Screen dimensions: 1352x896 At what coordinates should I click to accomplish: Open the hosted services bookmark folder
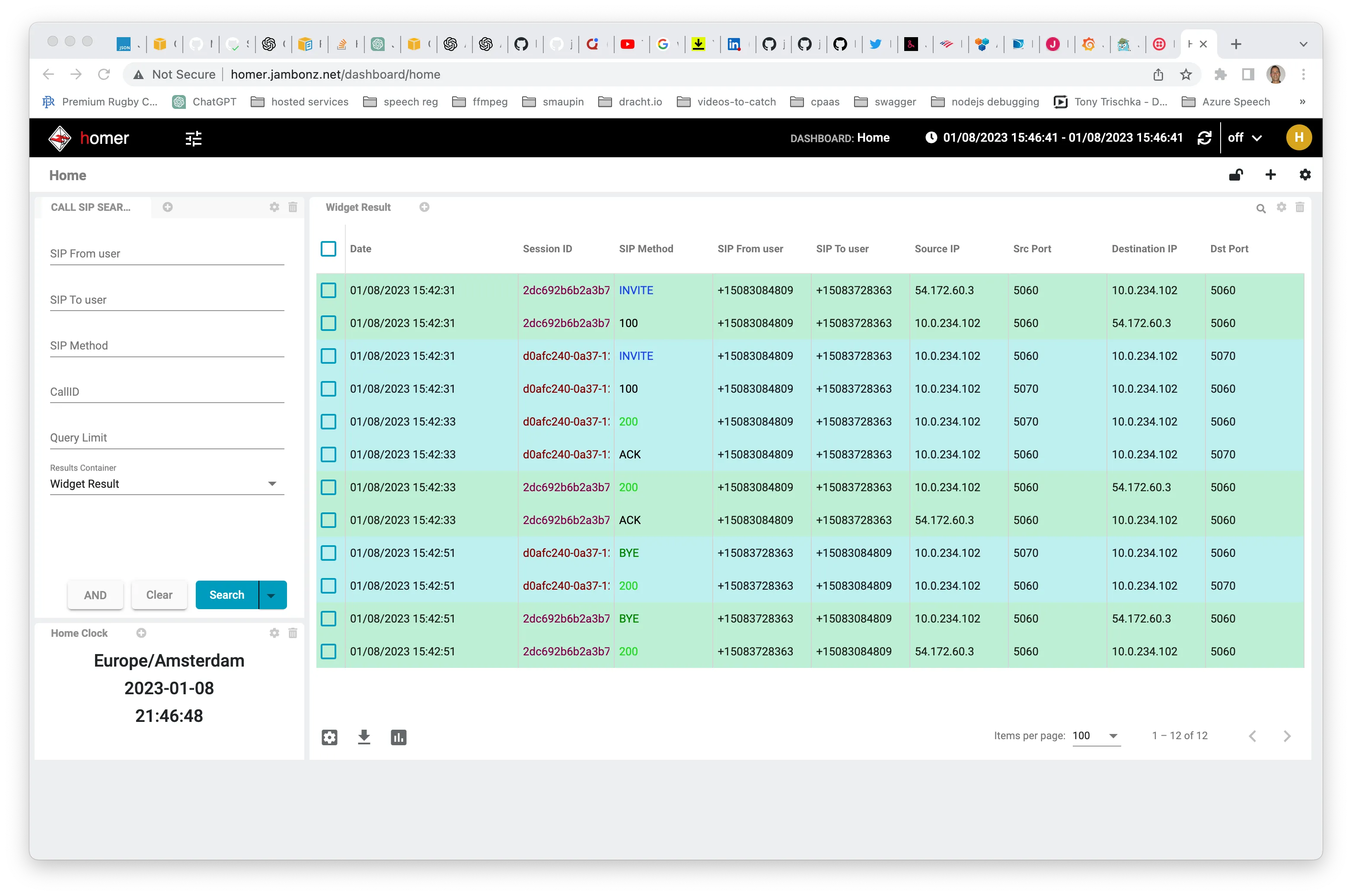299,102
